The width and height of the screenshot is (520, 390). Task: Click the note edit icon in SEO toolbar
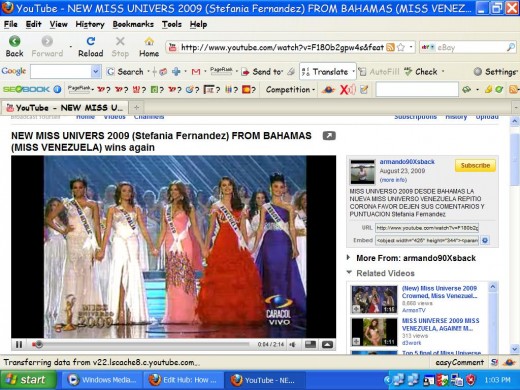tap(364, 89)
